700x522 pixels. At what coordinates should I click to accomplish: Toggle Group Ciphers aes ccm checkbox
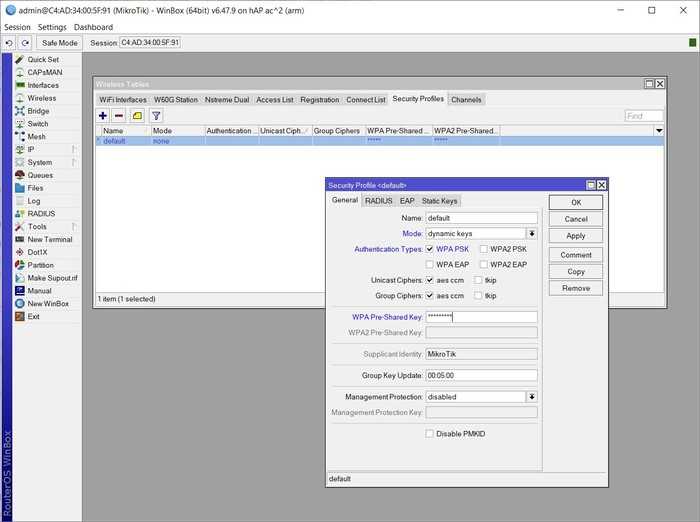429,296
